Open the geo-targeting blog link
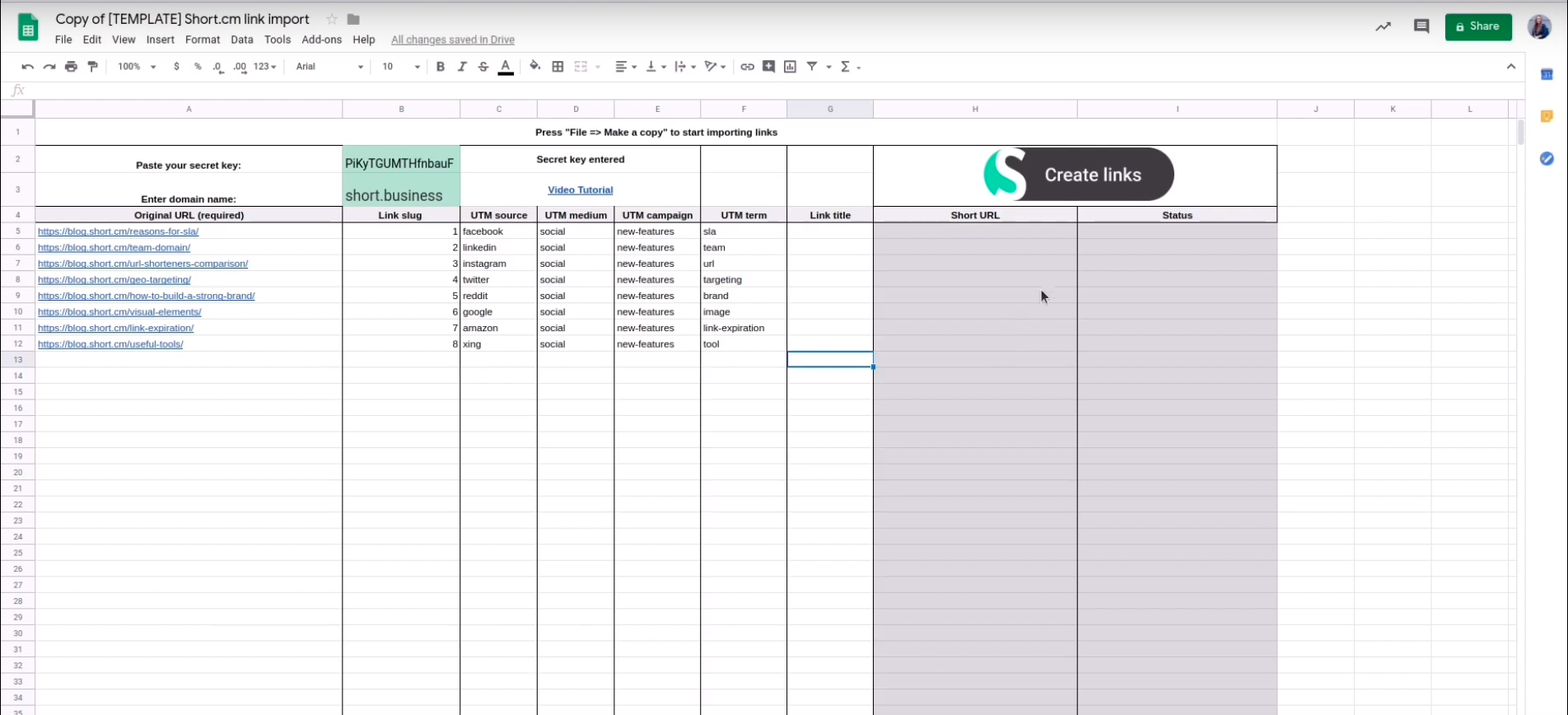This screenshot has width=1568, height=715. pyautogui.click(x=114, y=280)
